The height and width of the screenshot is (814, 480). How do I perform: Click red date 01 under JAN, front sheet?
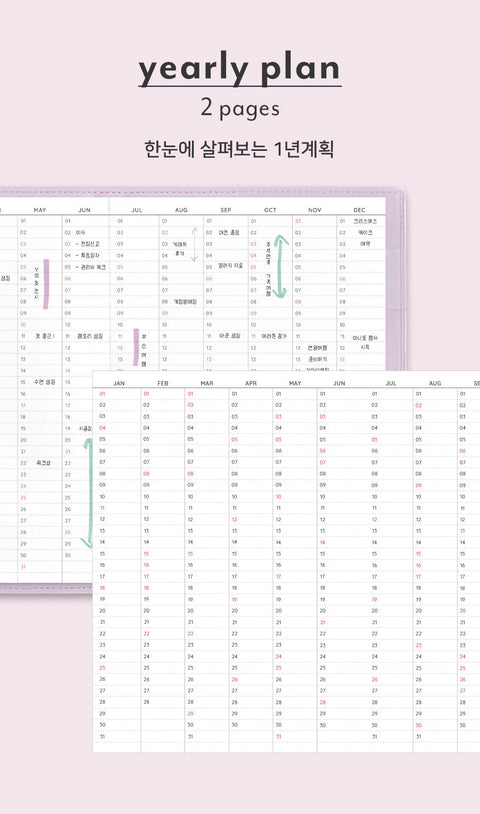[x=102, y=394]
